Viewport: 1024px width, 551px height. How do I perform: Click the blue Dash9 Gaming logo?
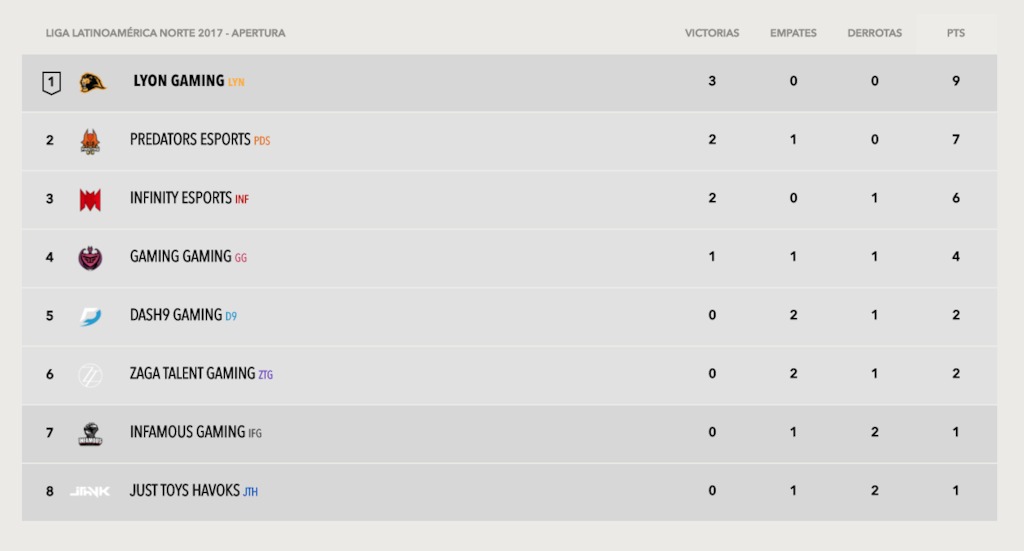coord(90,317)
